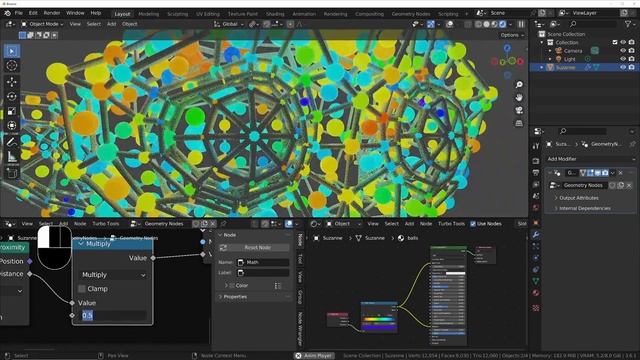Select the Select Box tool in viewport toolbar
640x360 pixels.
11,51
